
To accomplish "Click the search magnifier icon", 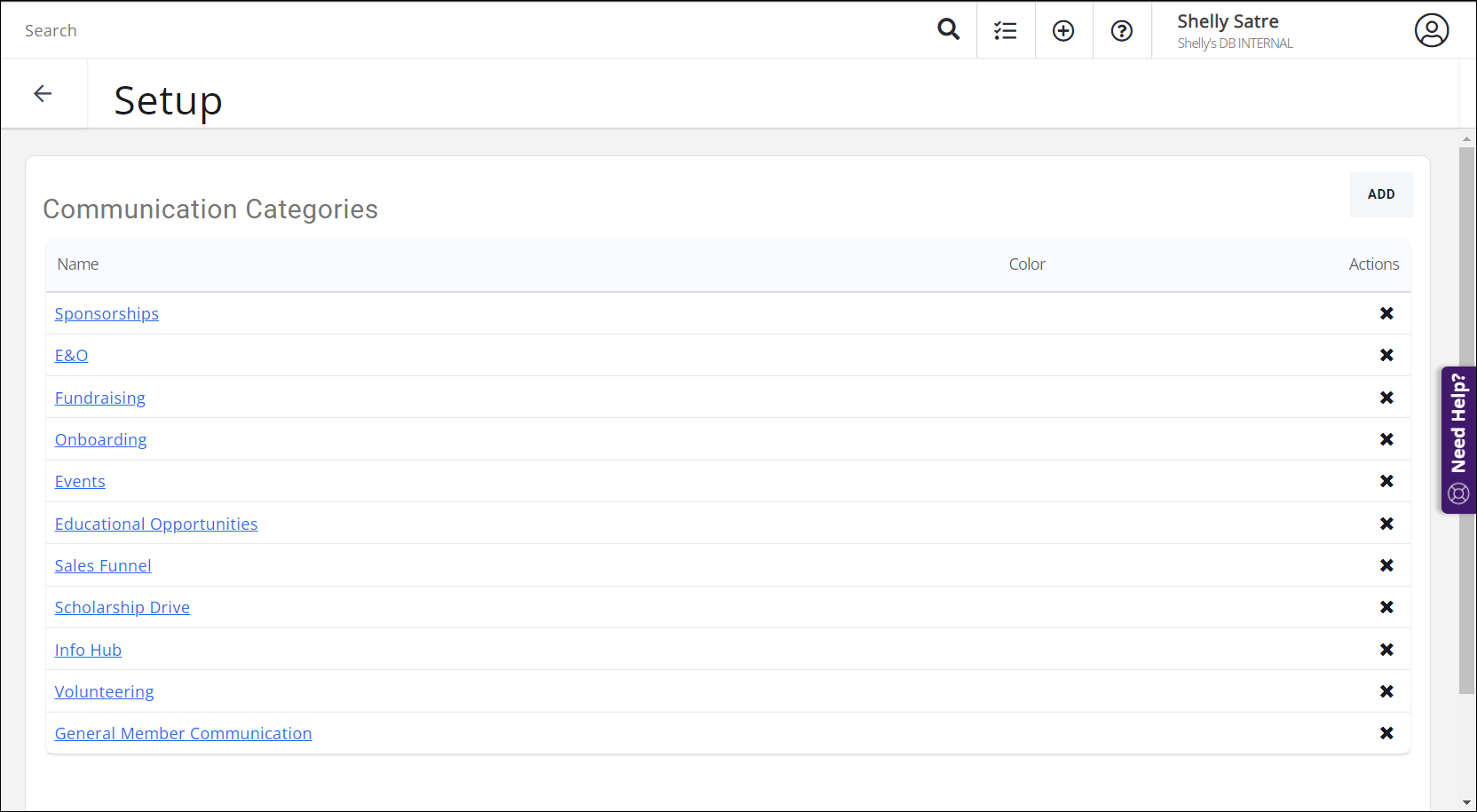I will click(x=948, y=30).
